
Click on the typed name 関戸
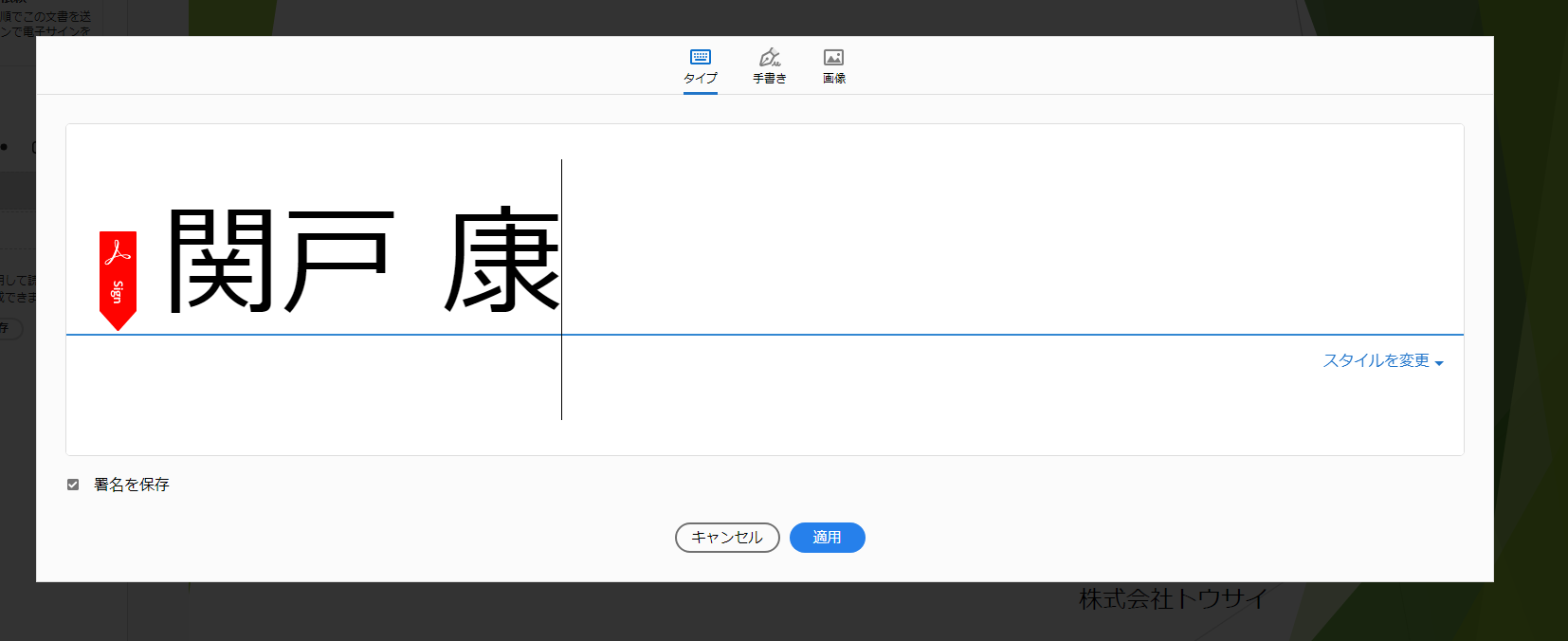pyautogui.click(x=280, y=261)
